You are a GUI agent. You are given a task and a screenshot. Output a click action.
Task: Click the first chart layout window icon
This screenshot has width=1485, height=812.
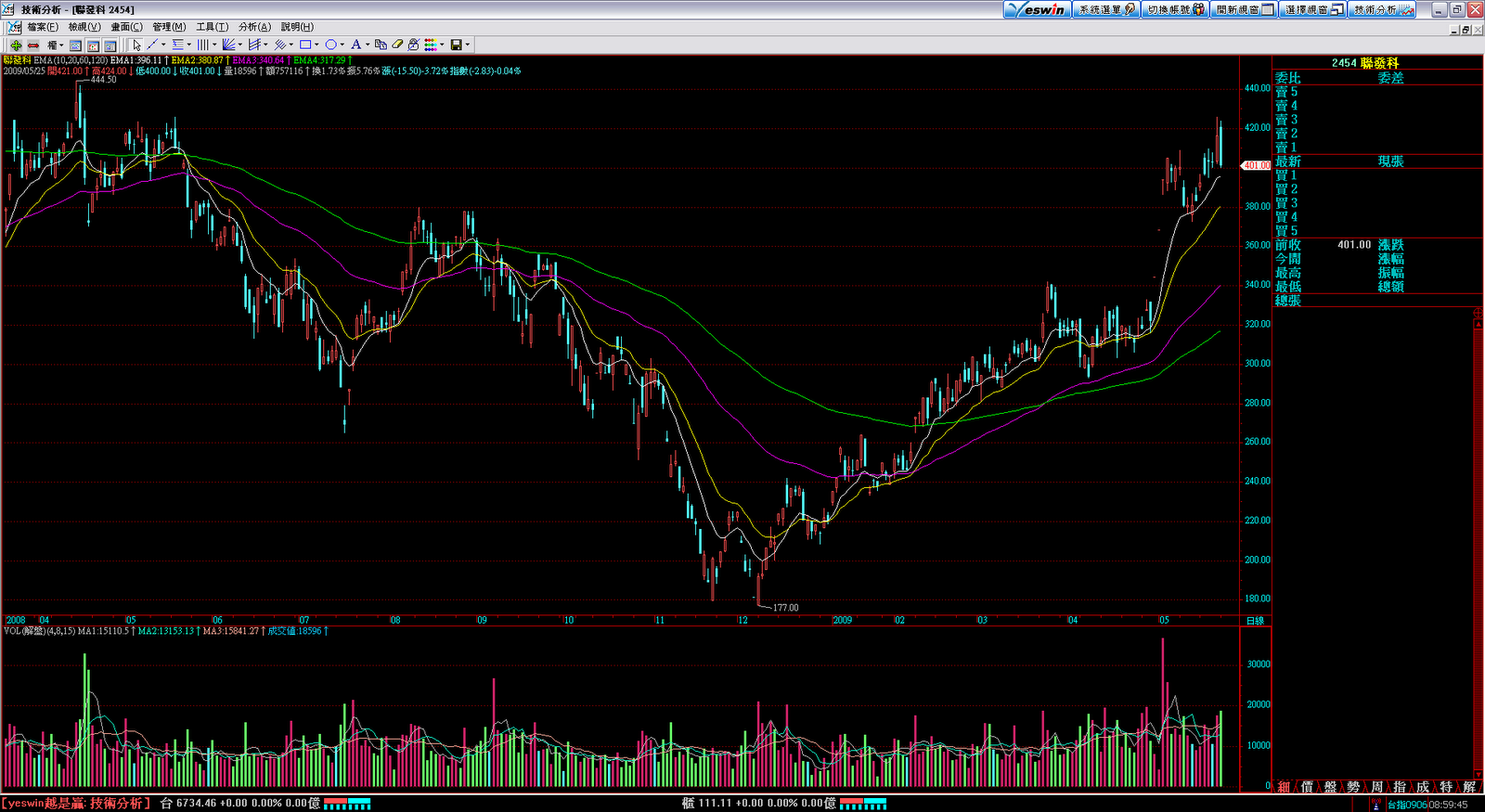[x=75, y=45]
